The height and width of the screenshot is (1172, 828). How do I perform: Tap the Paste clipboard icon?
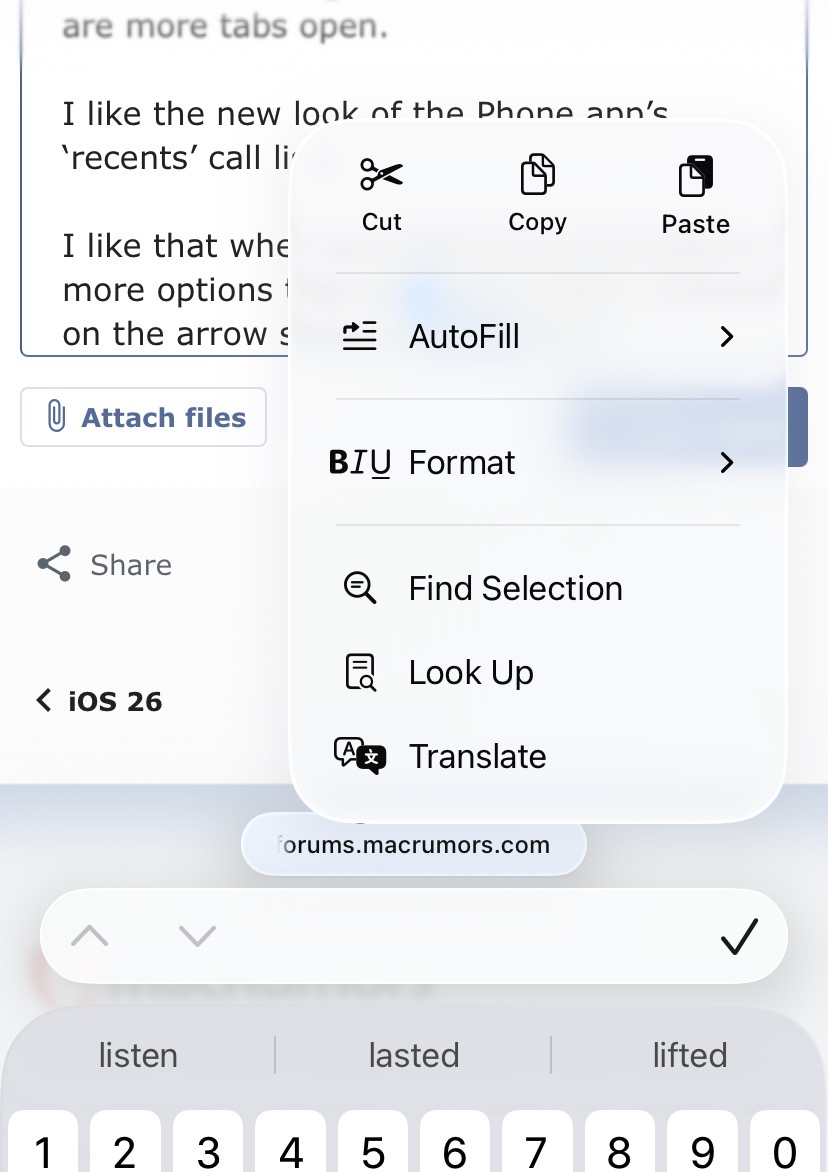[x=696, y=177]
